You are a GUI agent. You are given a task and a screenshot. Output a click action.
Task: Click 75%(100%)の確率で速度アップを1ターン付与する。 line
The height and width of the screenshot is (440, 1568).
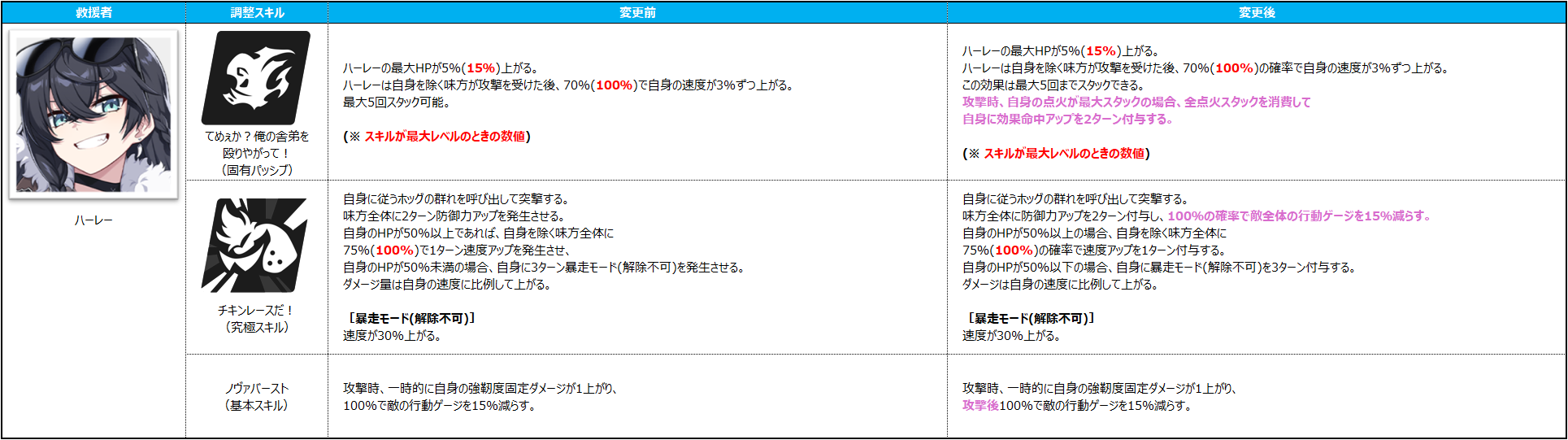tap(1095, 250)
